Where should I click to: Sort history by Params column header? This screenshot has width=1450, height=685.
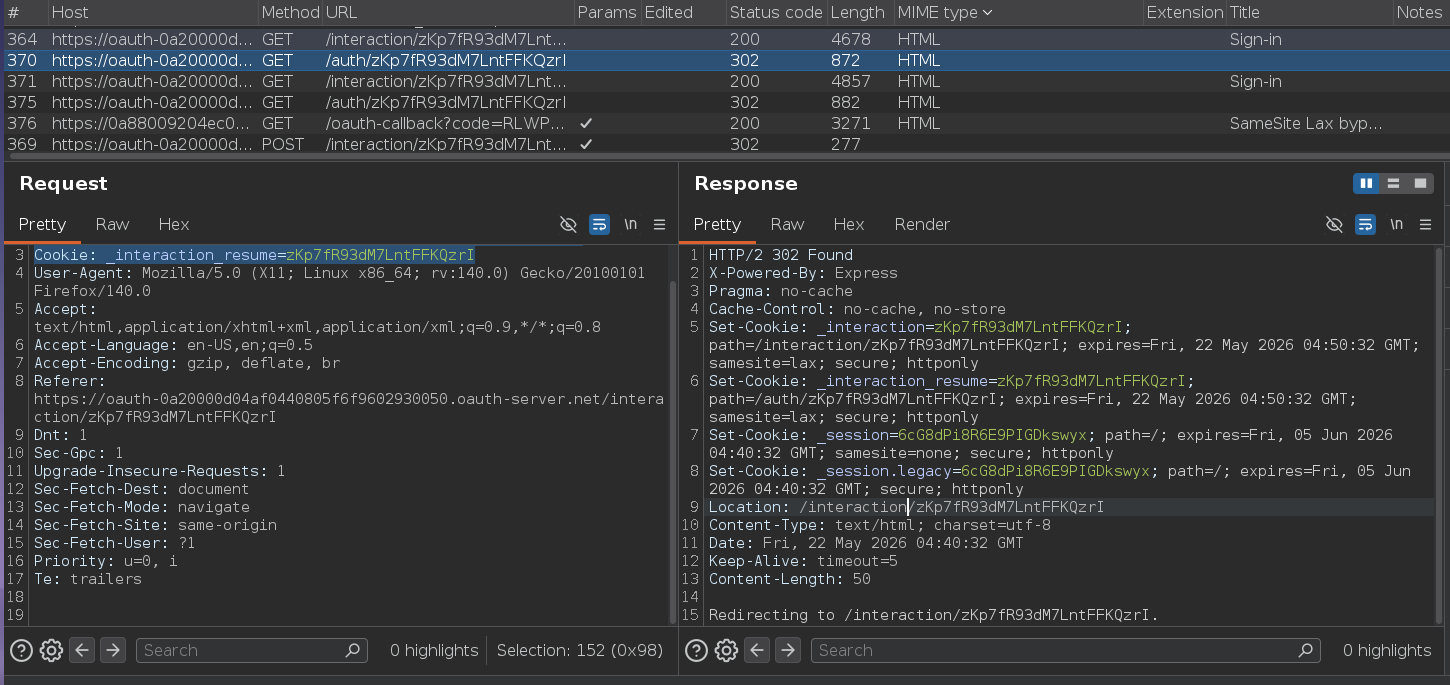click(607, 12)
